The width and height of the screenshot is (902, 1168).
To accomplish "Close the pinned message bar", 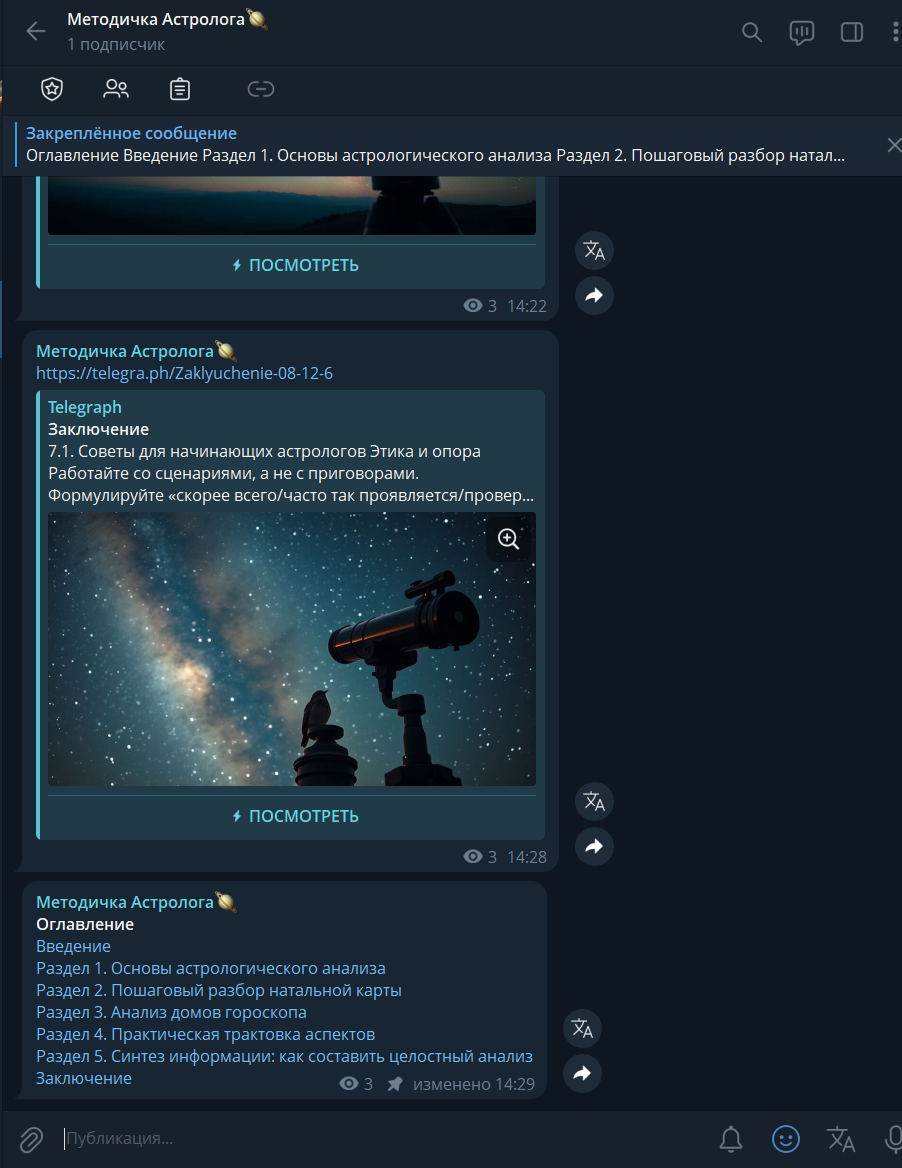I will (894, 145).
